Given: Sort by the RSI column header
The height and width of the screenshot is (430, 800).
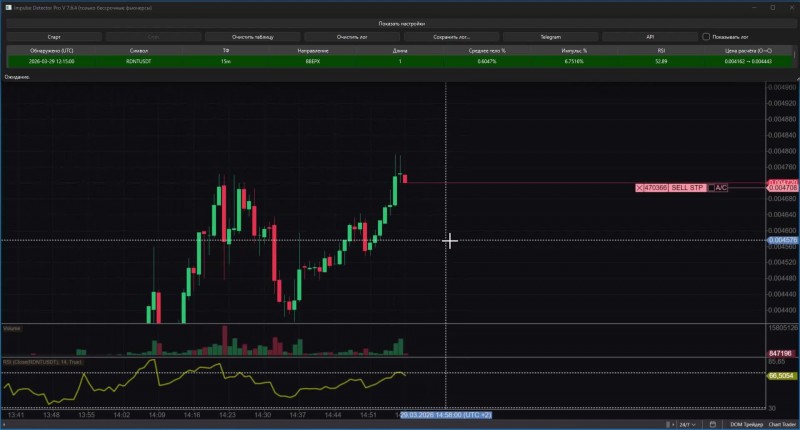Looking at the screenshot, I should coord(661,50).
